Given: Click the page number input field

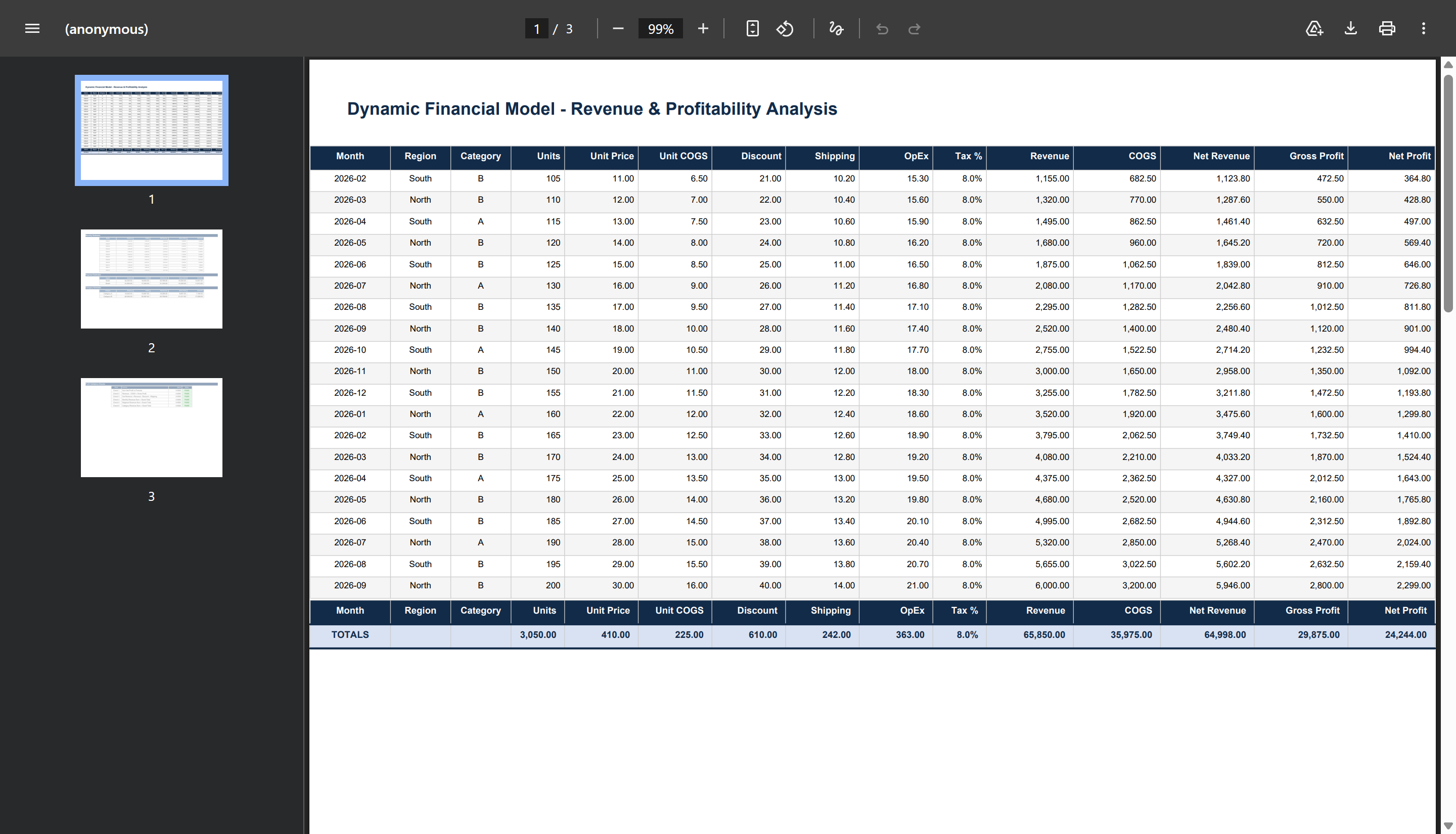Looking at the screenshot, I should click(537, 29).
